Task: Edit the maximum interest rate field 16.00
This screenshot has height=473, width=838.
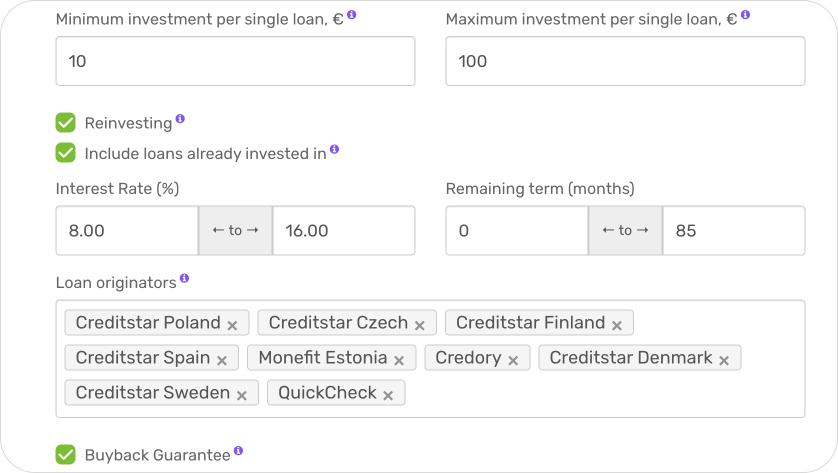Action: click(344, 230)
